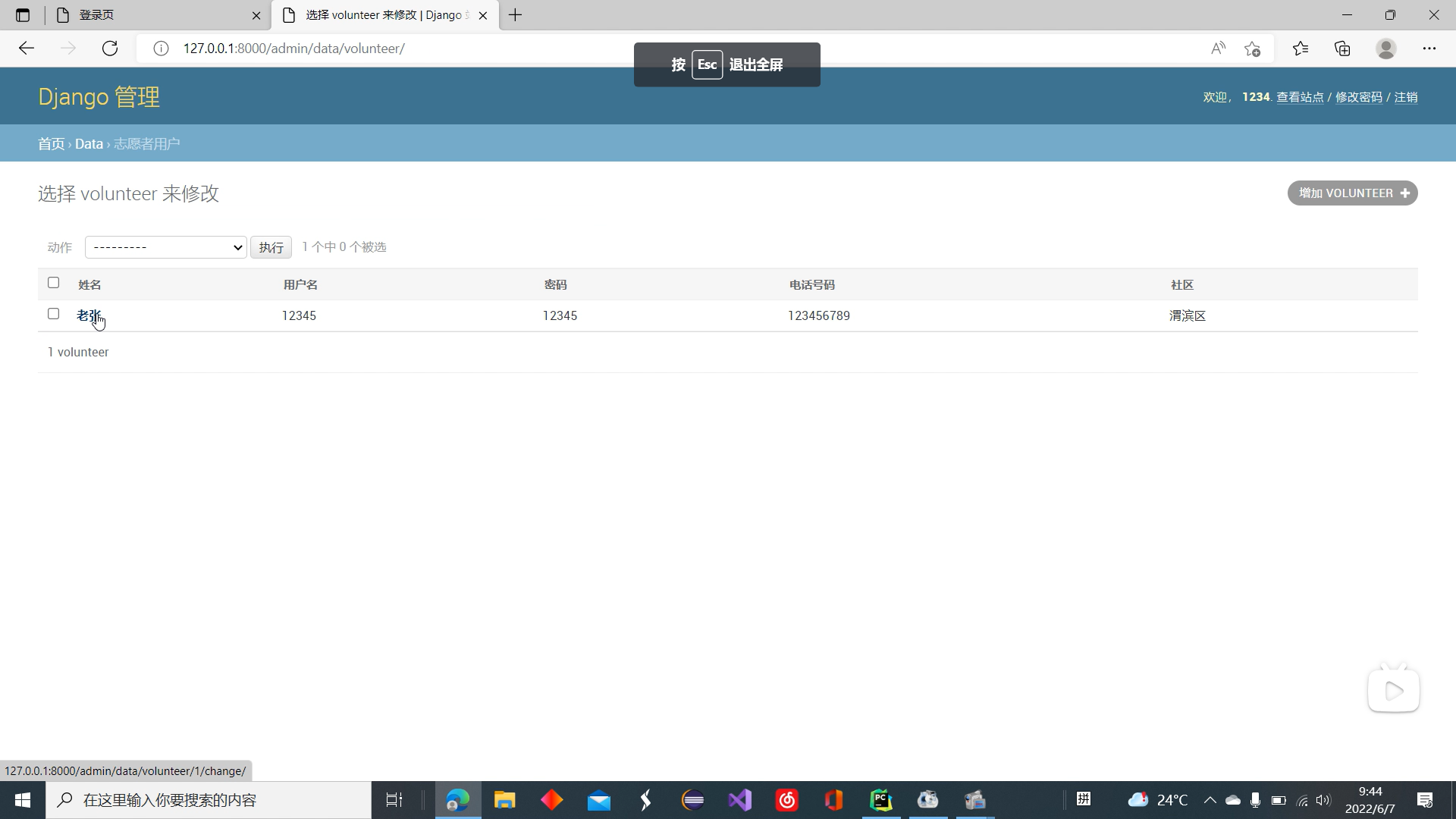Image resolution: width=1456 pixels, height=819 pixels.
Task: Close the 登录页 tab
Action: [256, 15]
